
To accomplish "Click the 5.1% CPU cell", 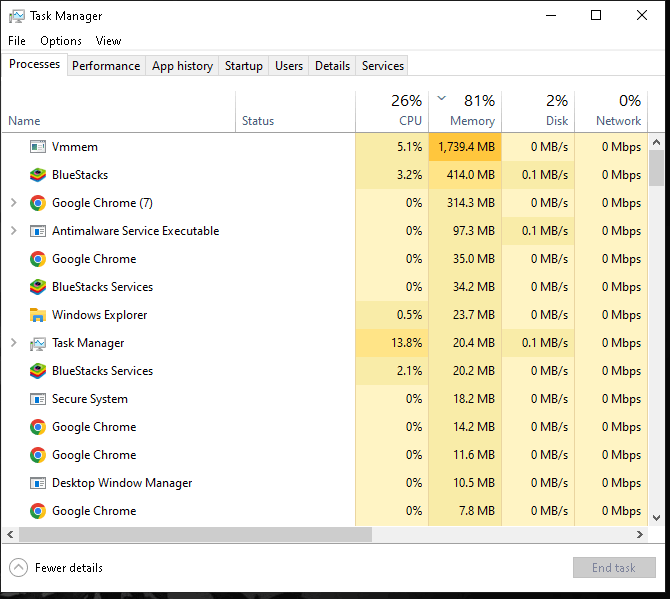I will [x=392, y=147].
